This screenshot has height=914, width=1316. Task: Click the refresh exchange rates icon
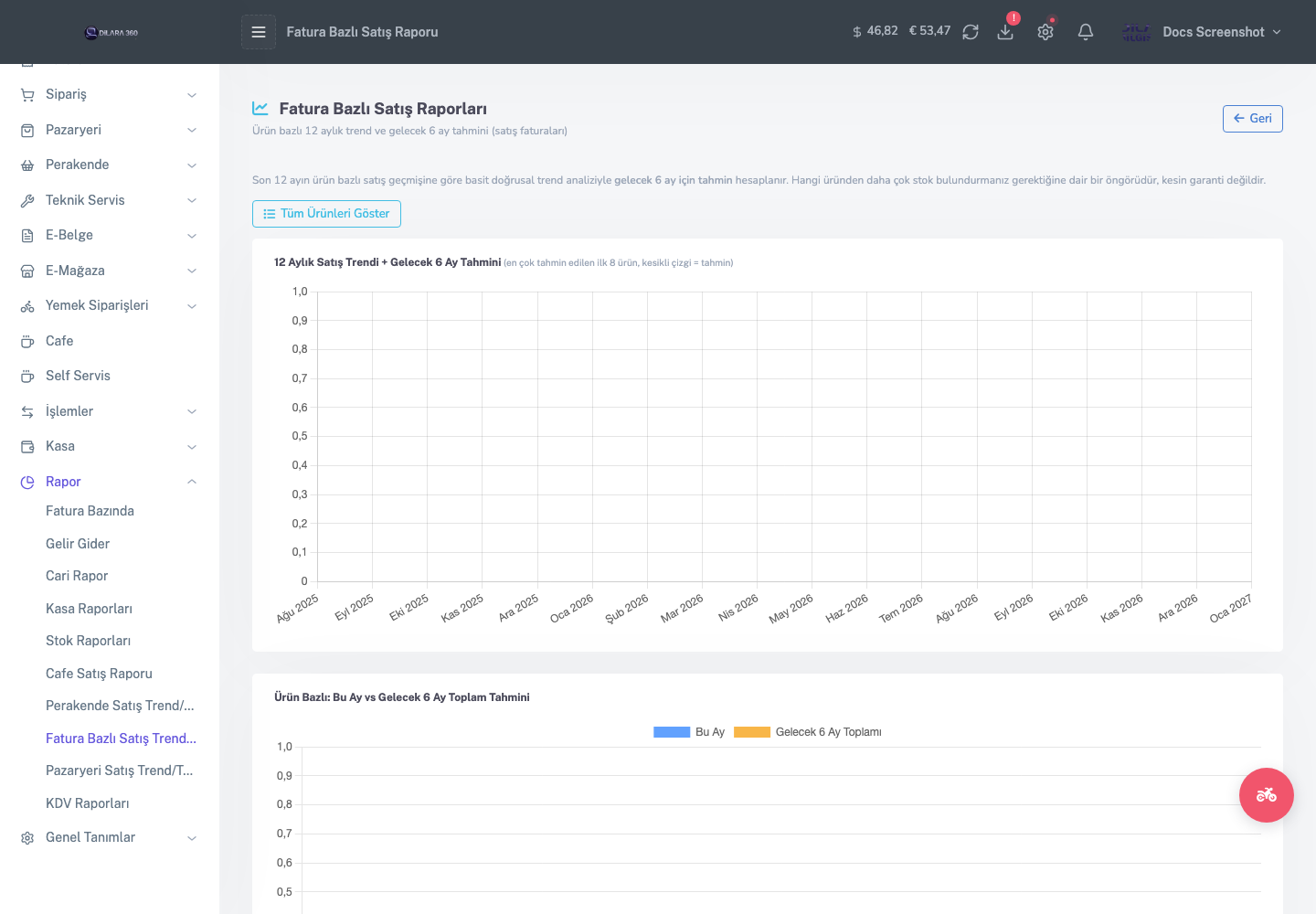coord(971,32)
